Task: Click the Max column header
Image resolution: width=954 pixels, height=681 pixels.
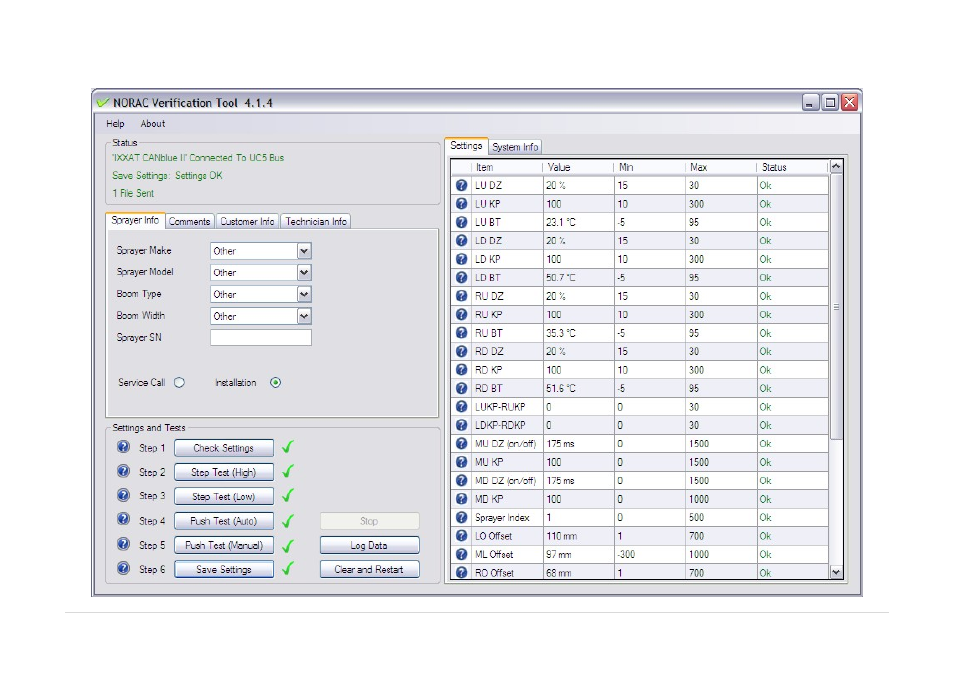Action: 721,167
